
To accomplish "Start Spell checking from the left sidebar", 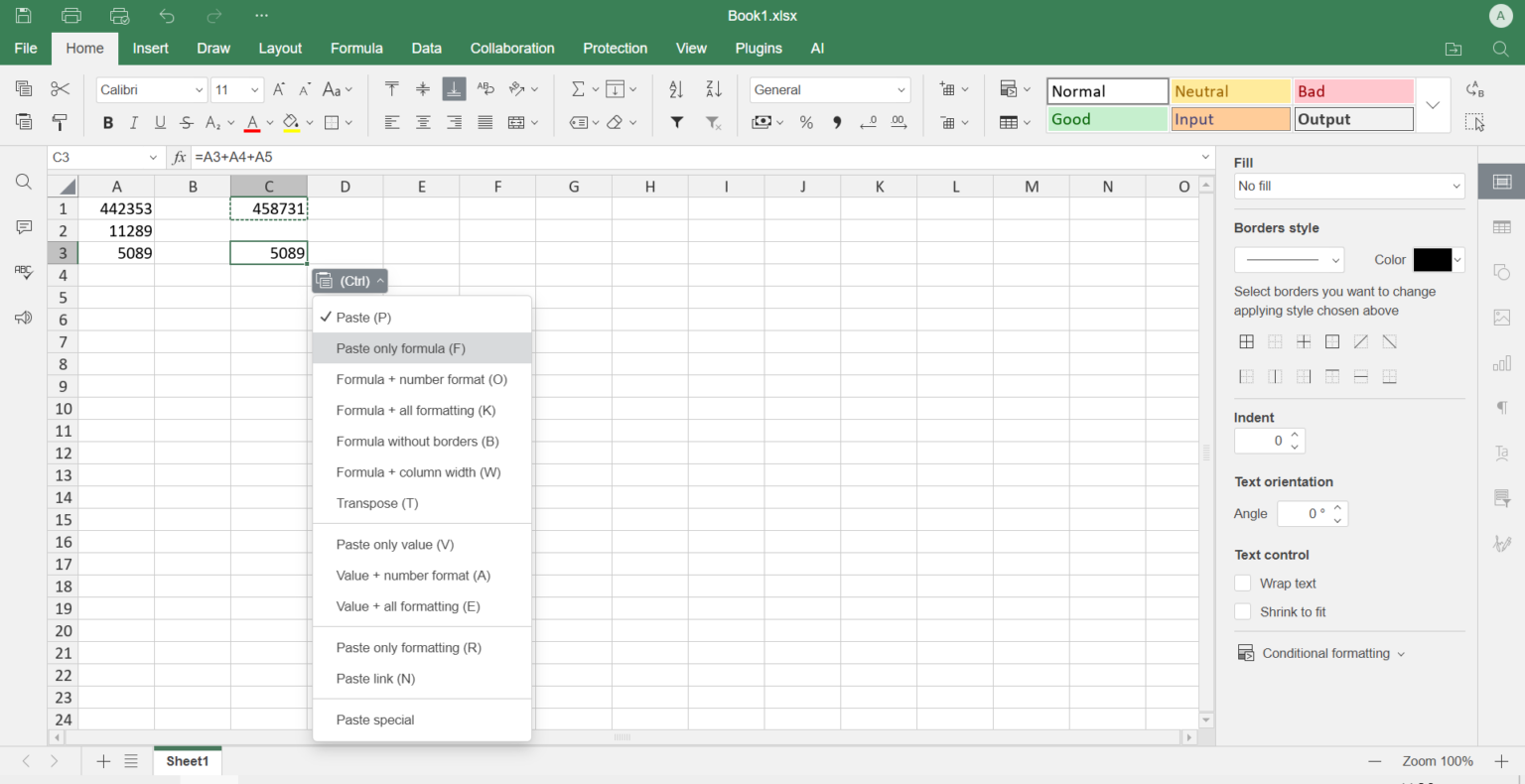I will 23,272.
